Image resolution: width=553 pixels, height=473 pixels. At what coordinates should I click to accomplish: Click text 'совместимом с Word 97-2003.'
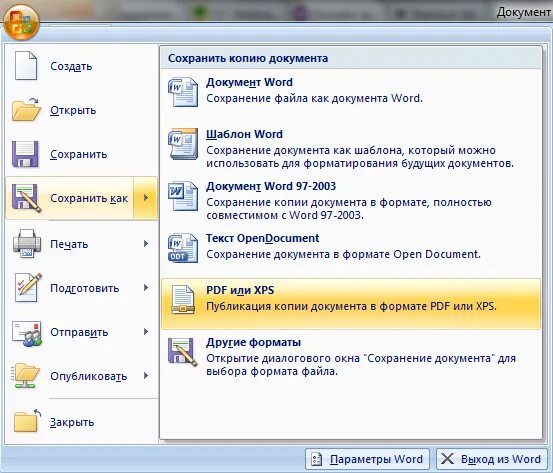point(285,215)
